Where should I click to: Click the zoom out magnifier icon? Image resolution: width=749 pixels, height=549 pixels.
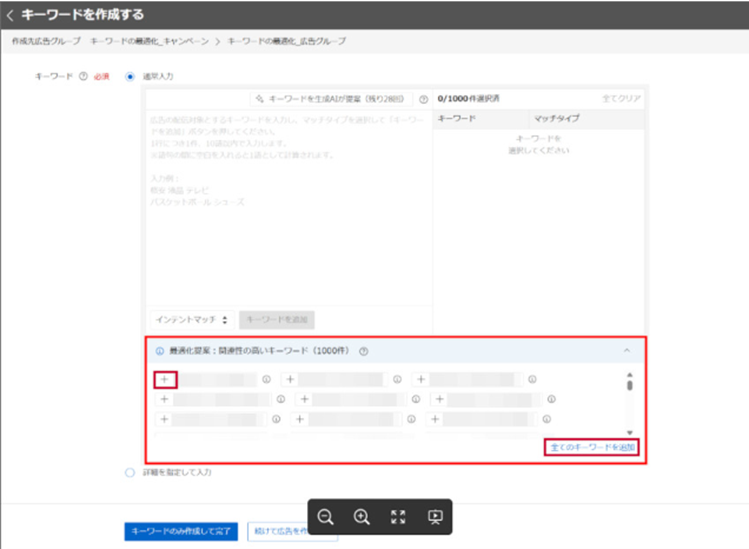click(x=326, y=517)
